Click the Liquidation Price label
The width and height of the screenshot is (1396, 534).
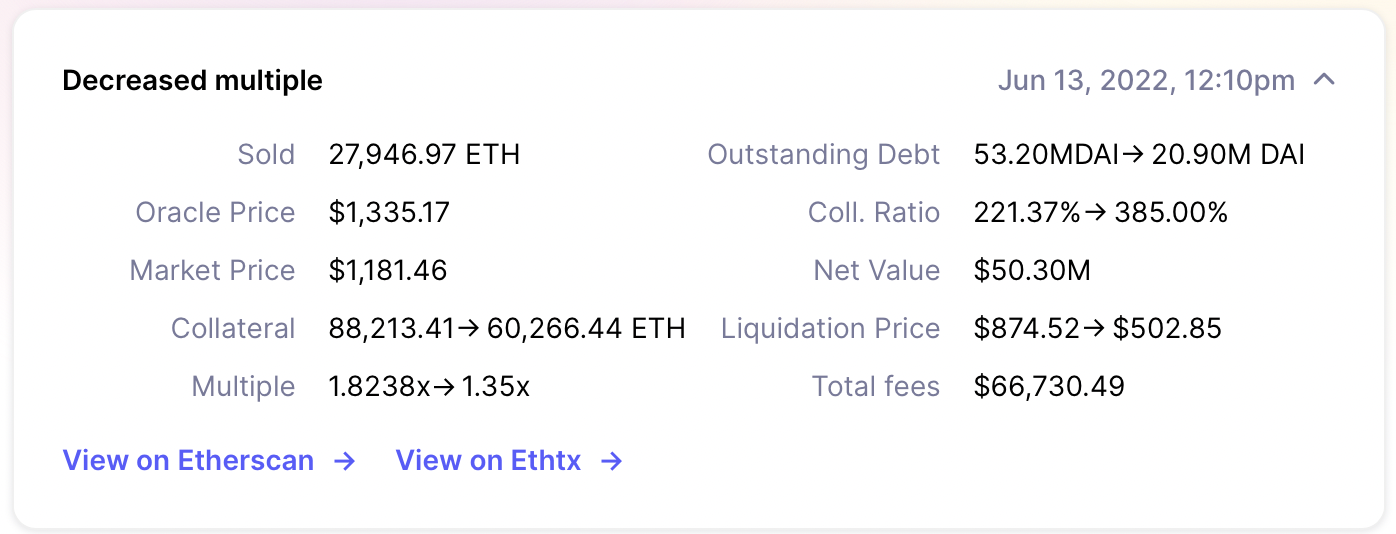[x=830, y=329]
